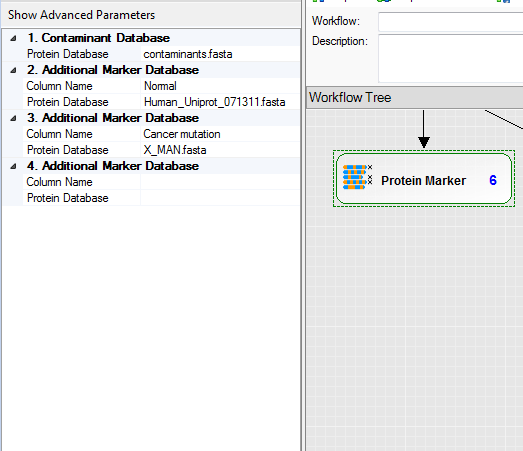Collapse the 2. Additional Marker Database section

click(13, 70)
